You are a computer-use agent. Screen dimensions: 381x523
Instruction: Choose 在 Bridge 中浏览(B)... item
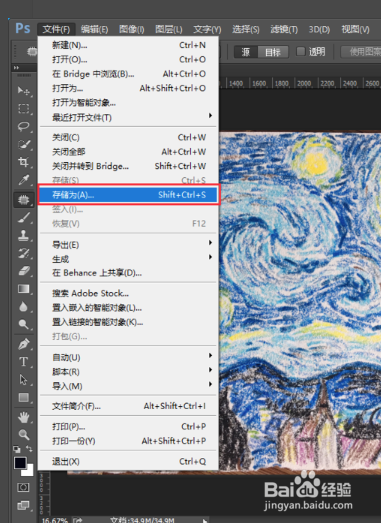point(128,74)
